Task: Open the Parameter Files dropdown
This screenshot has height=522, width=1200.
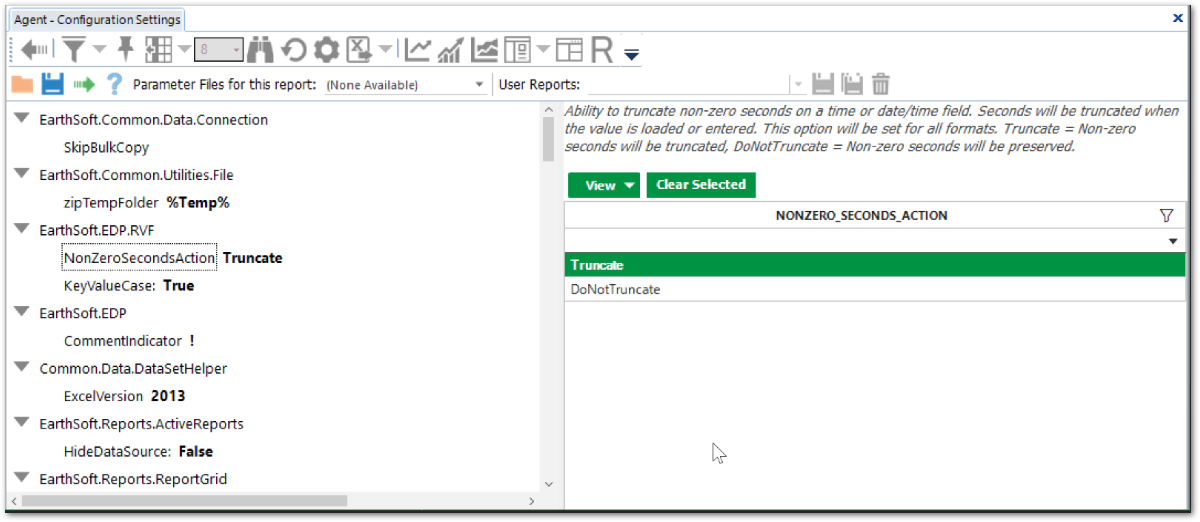Action: pyautogui.click(x=480, y=85)
